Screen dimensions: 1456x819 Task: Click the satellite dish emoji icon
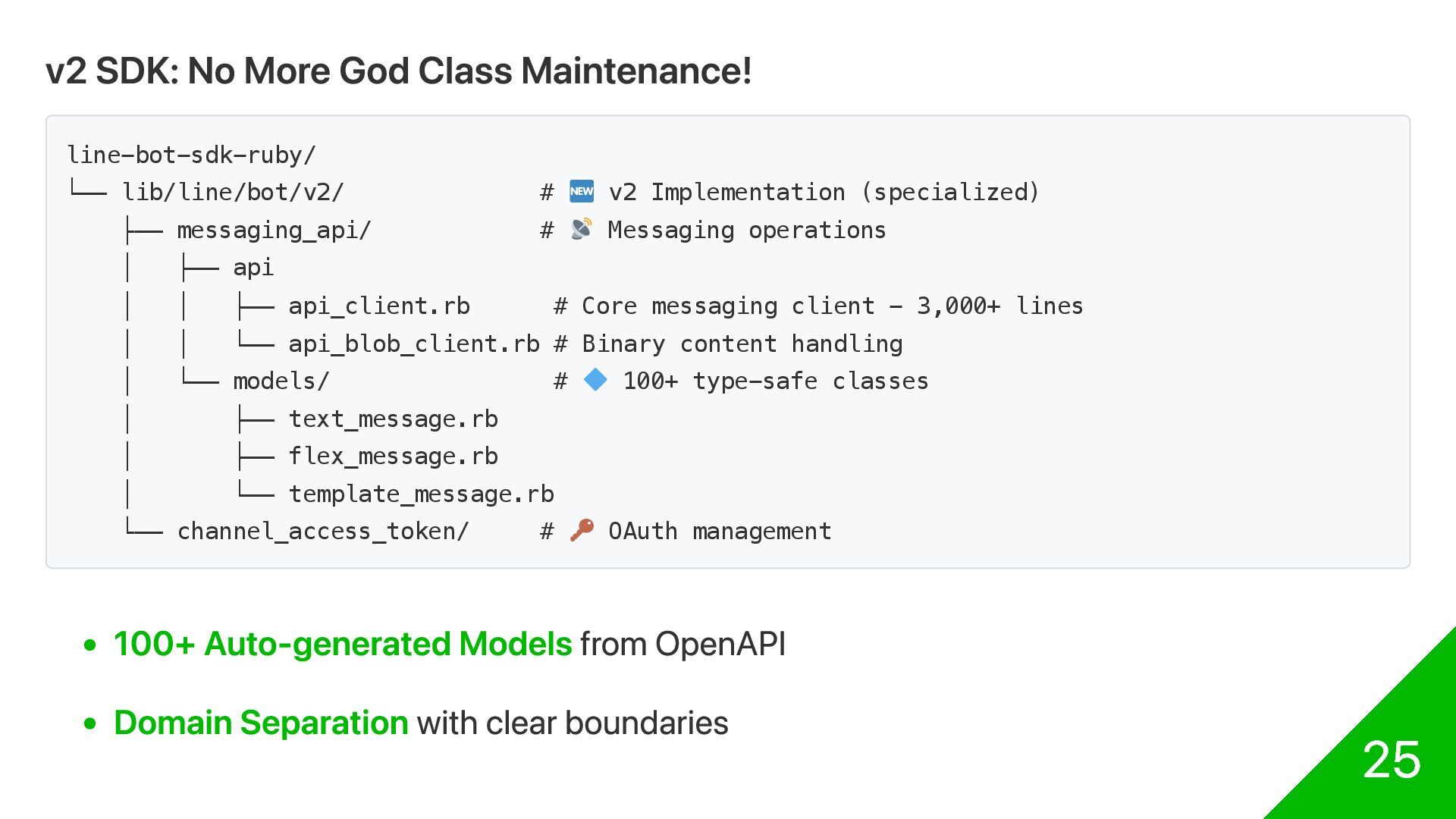[x=582, y=229]
